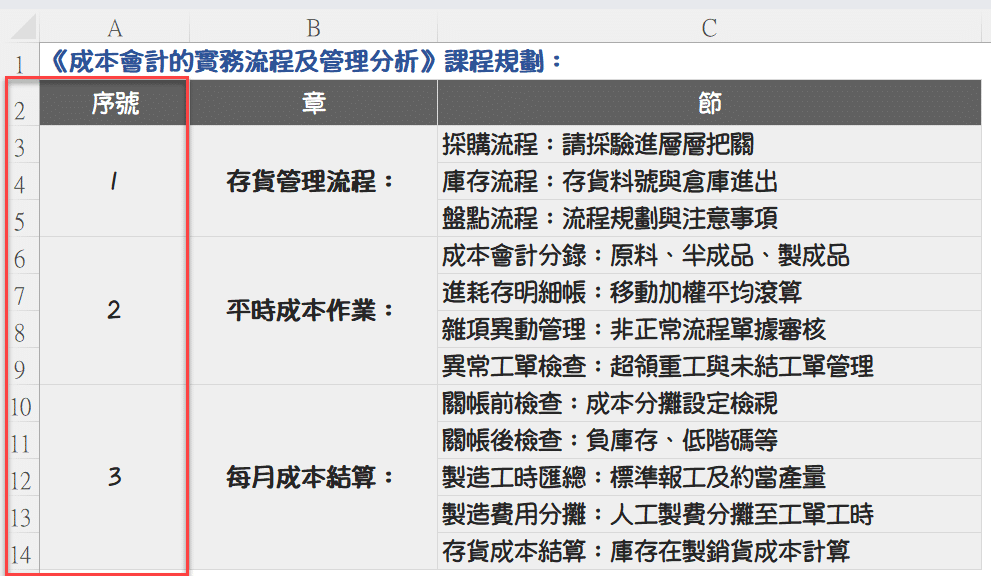The image size is (991, 576).
Task: Select row 3 header
Action: (x=20, y=144)
